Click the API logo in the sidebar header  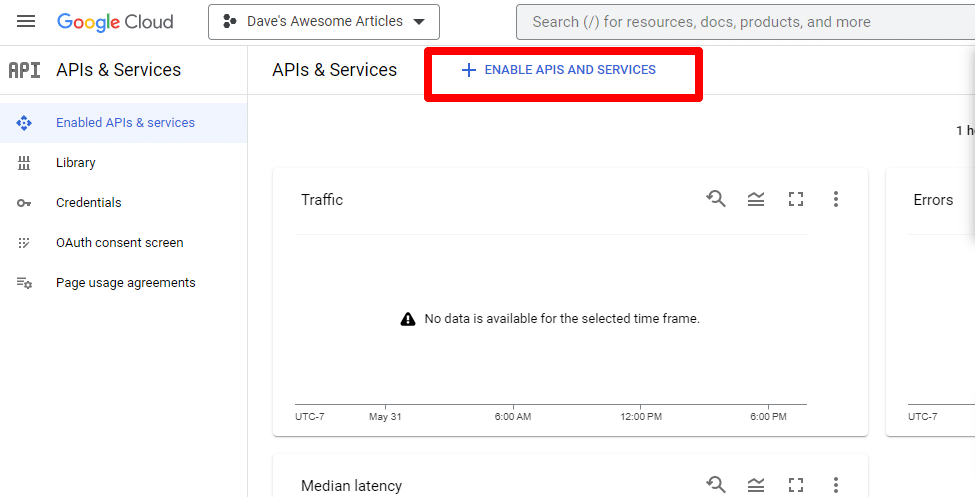click(24, 70)
